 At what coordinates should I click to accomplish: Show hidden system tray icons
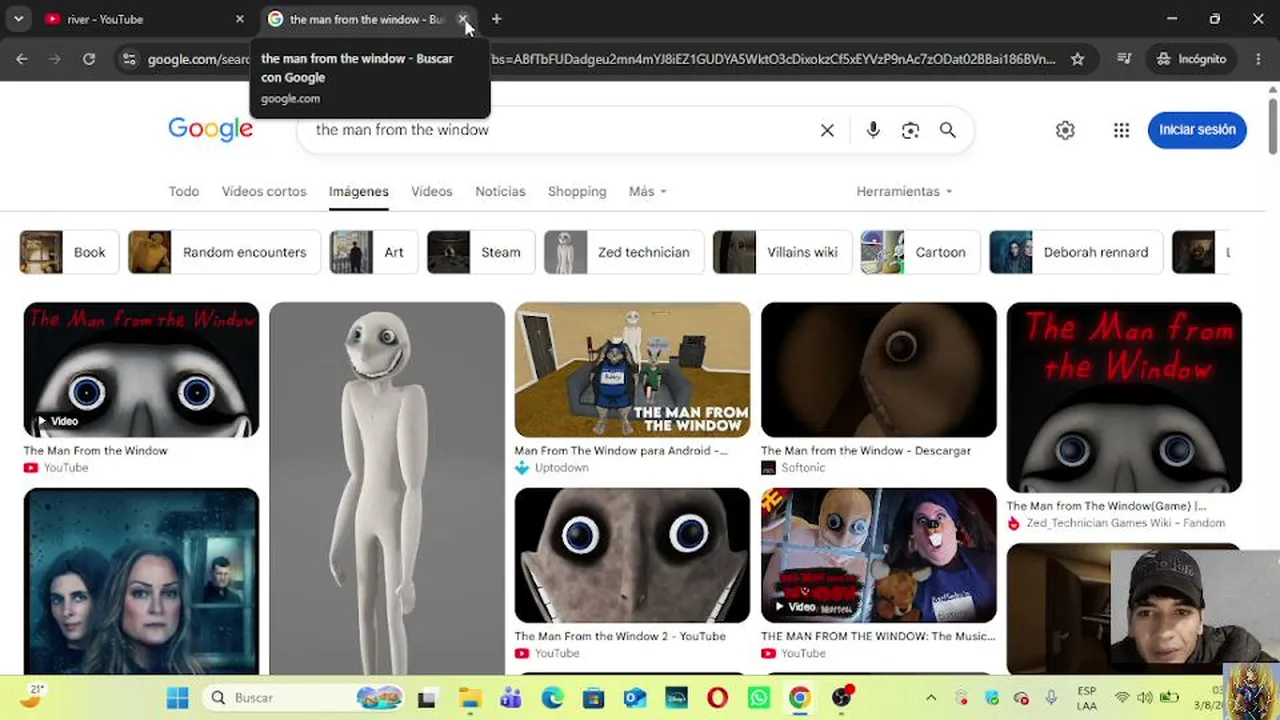[931, 697]
